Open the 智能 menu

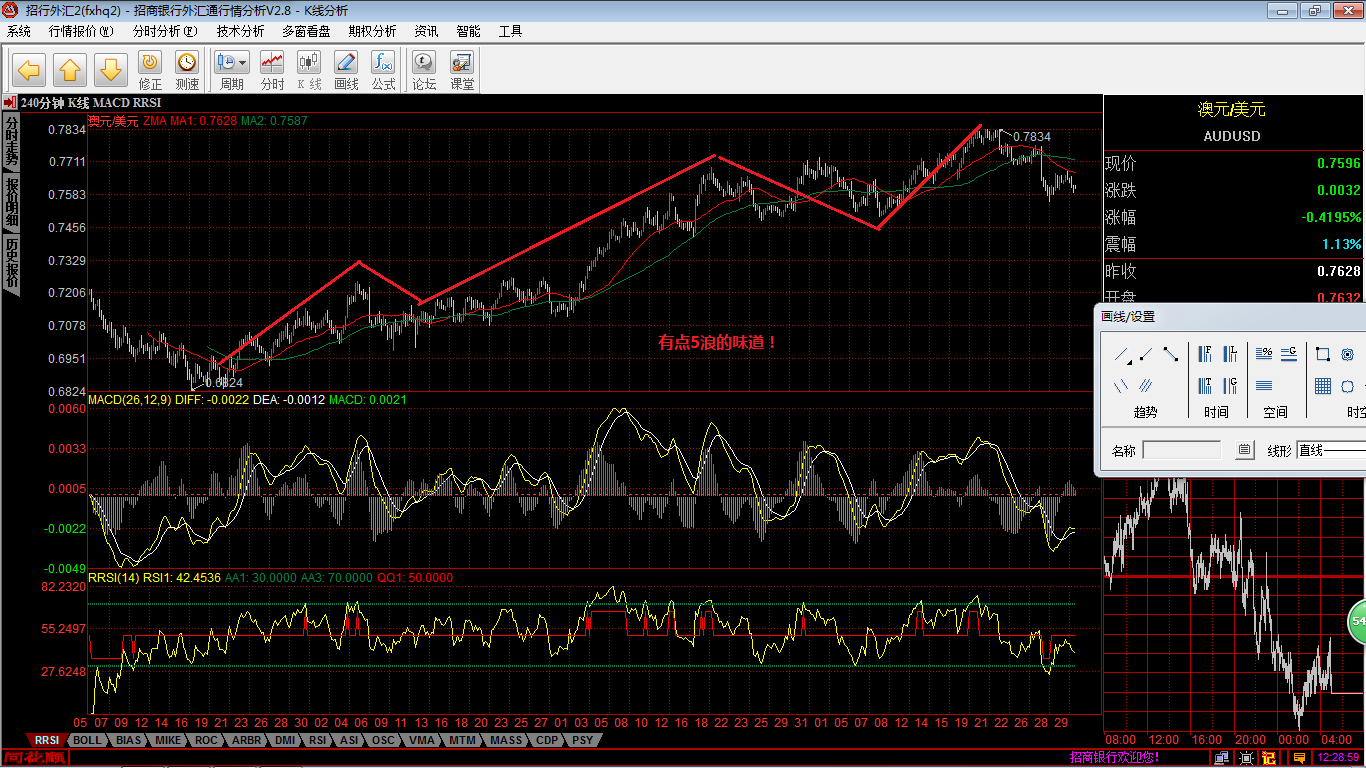pos(468,31)
